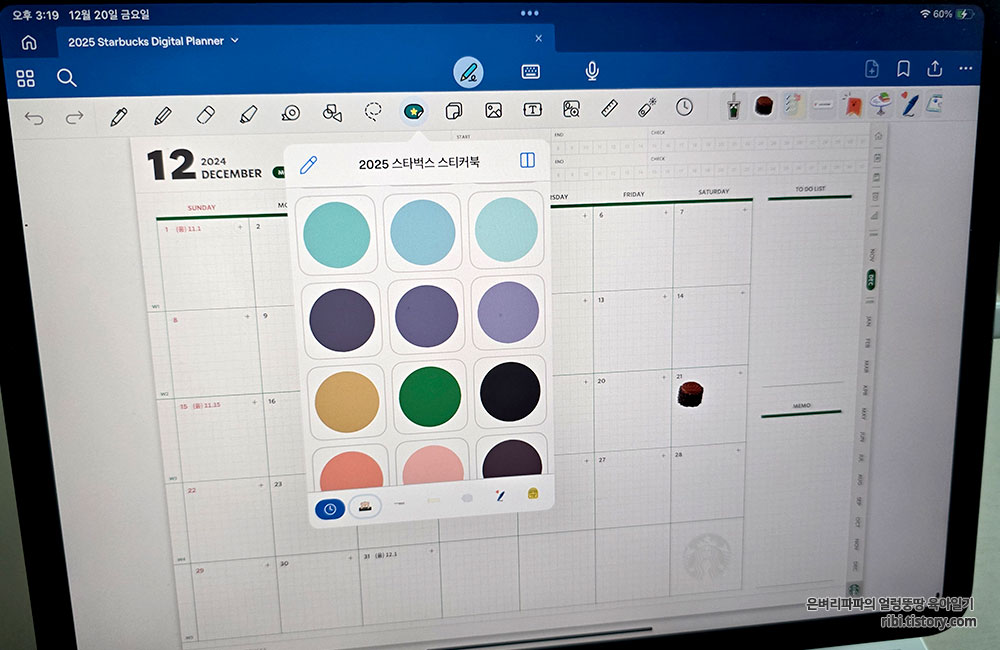Choose the dark green circle sticker
1000x650 pixels.
[x=430, y=396]
